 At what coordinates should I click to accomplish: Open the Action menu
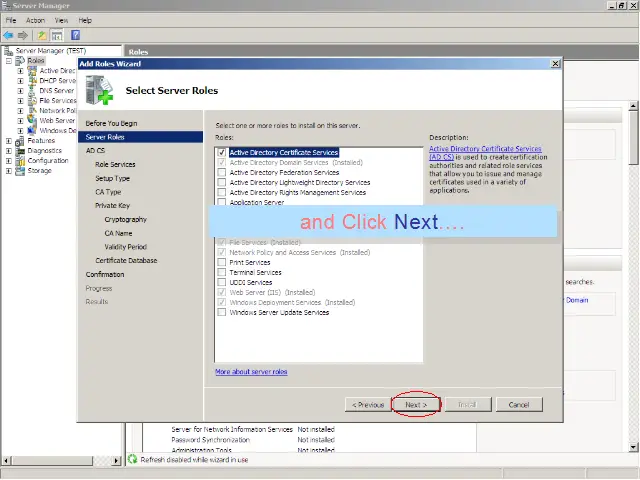click(x=35, y=20)
